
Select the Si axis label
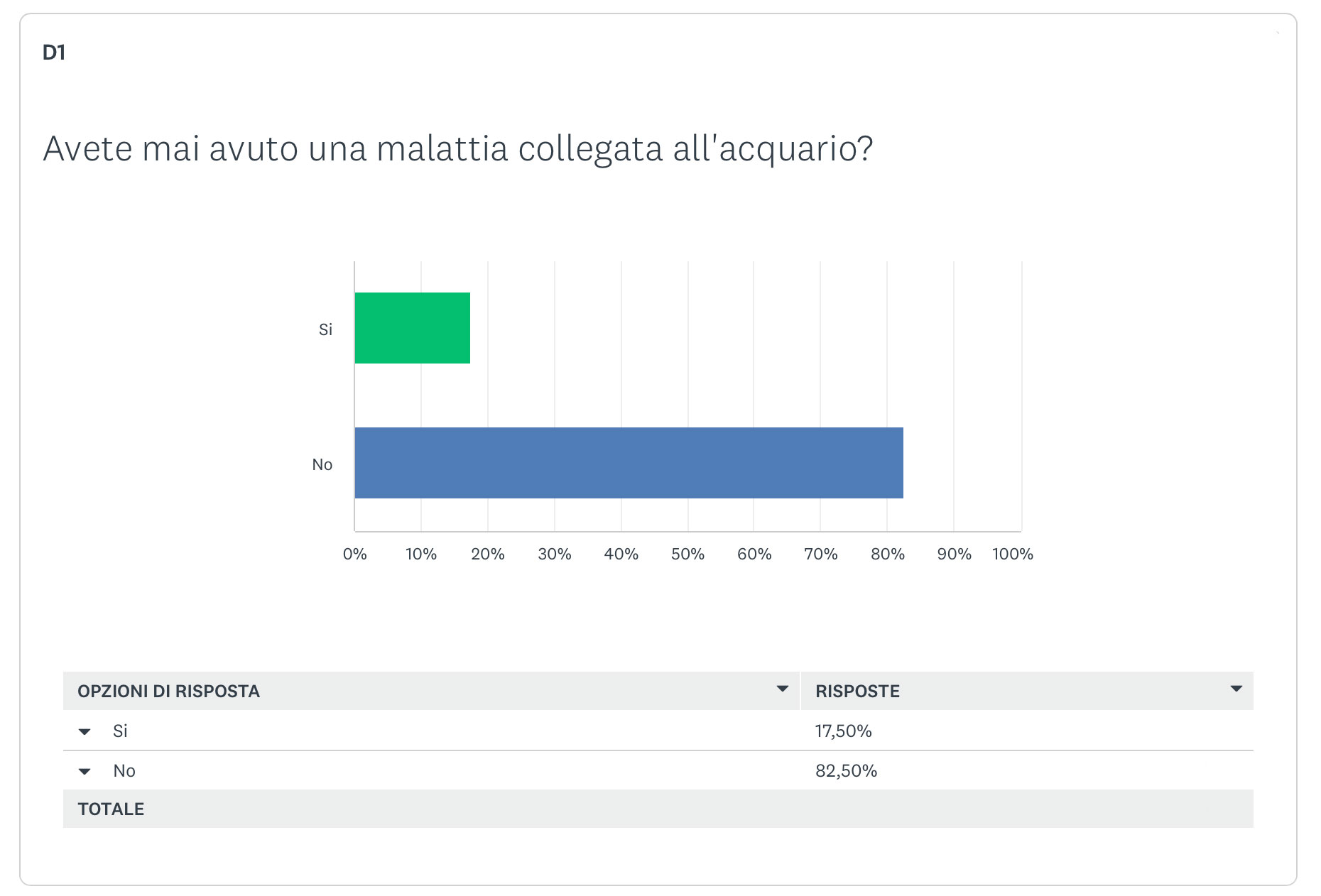[325, 329]
